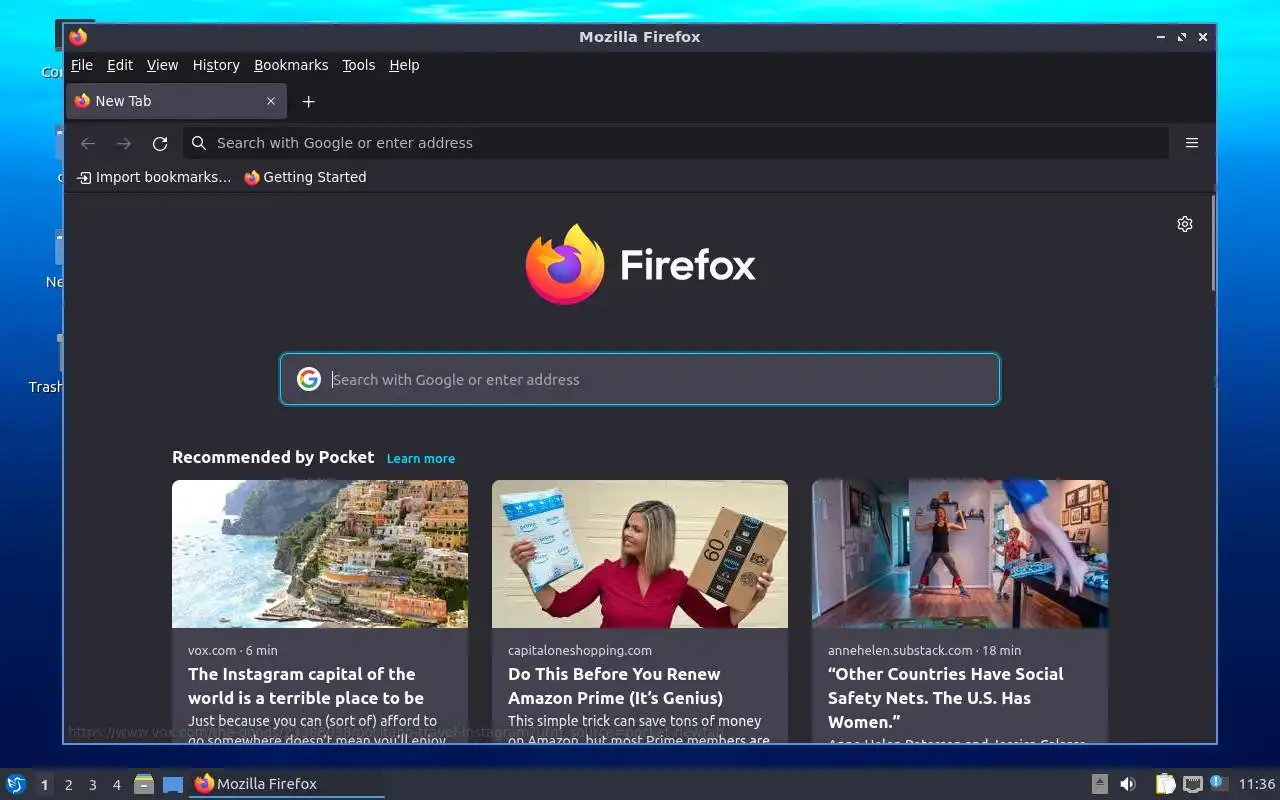1280x800 pixels.
Task: Go back using the back arrow
Action: coord(88,143)
